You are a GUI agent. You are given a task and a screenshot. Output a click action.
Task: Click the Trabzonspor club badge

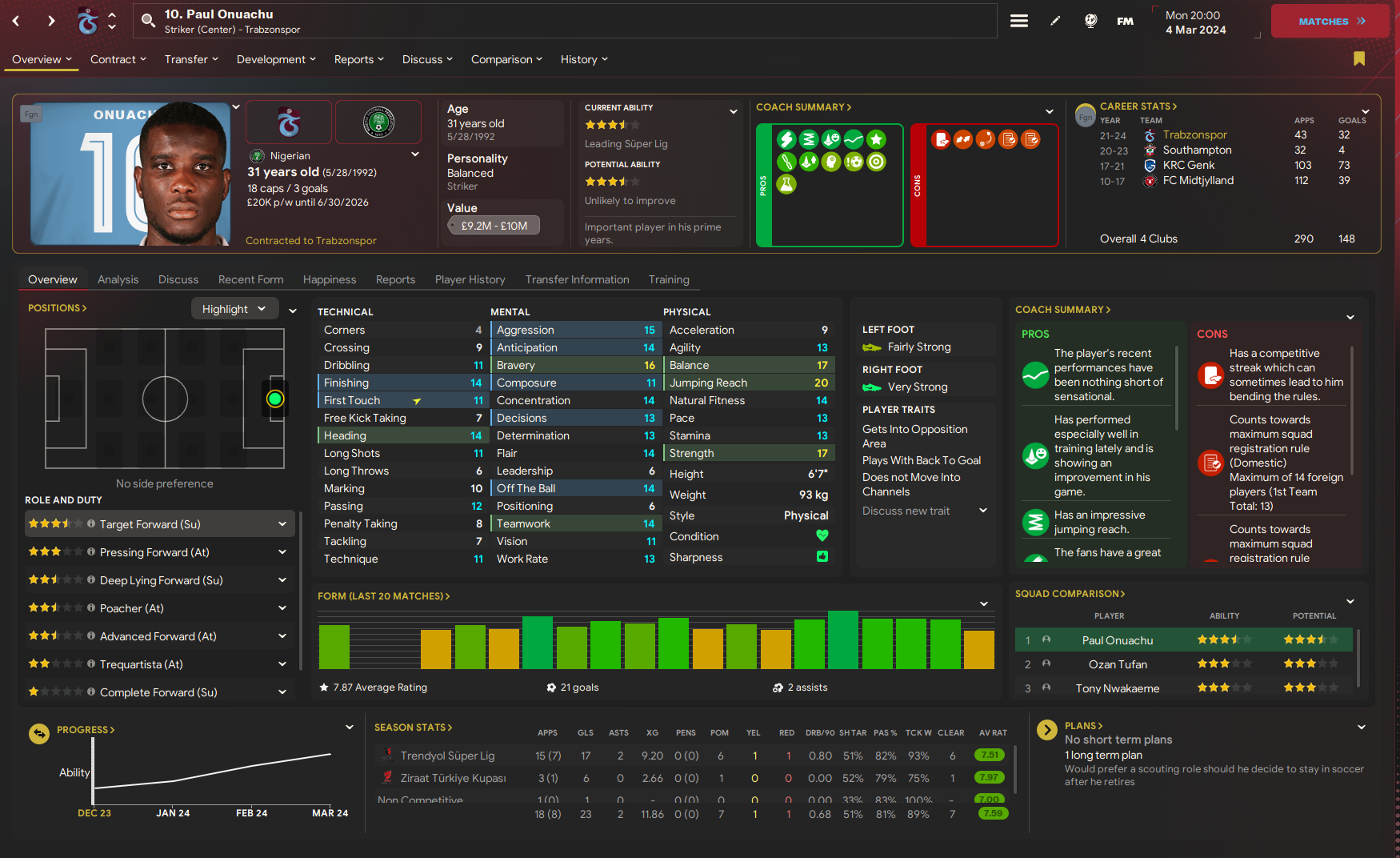tap(289, 122)
